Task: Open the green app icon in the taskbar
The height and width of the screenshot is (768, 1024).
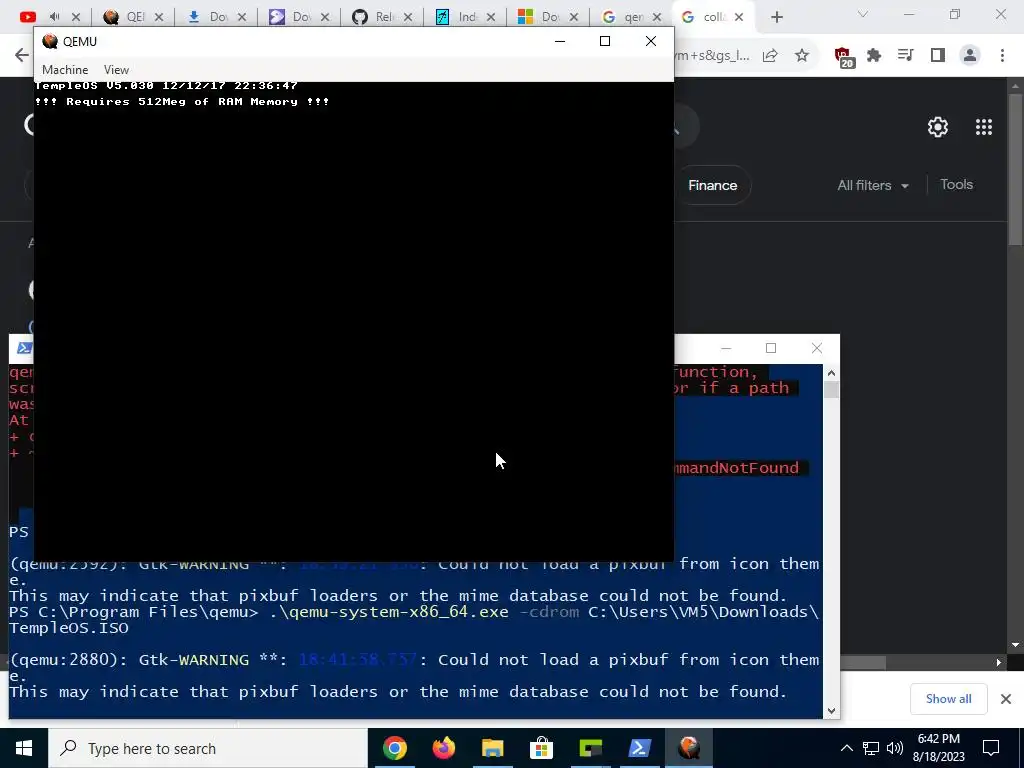Action: (590, 748)
